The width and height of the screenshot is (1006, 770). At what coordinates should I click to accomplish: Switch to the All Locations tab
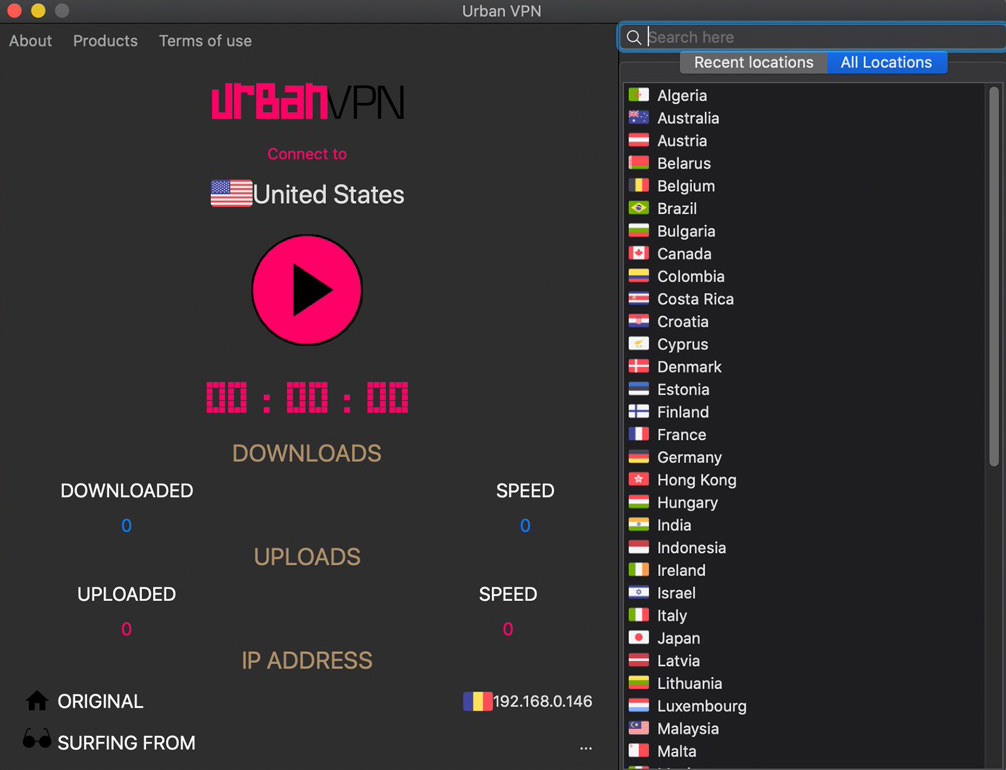click(x=887, y=62)
